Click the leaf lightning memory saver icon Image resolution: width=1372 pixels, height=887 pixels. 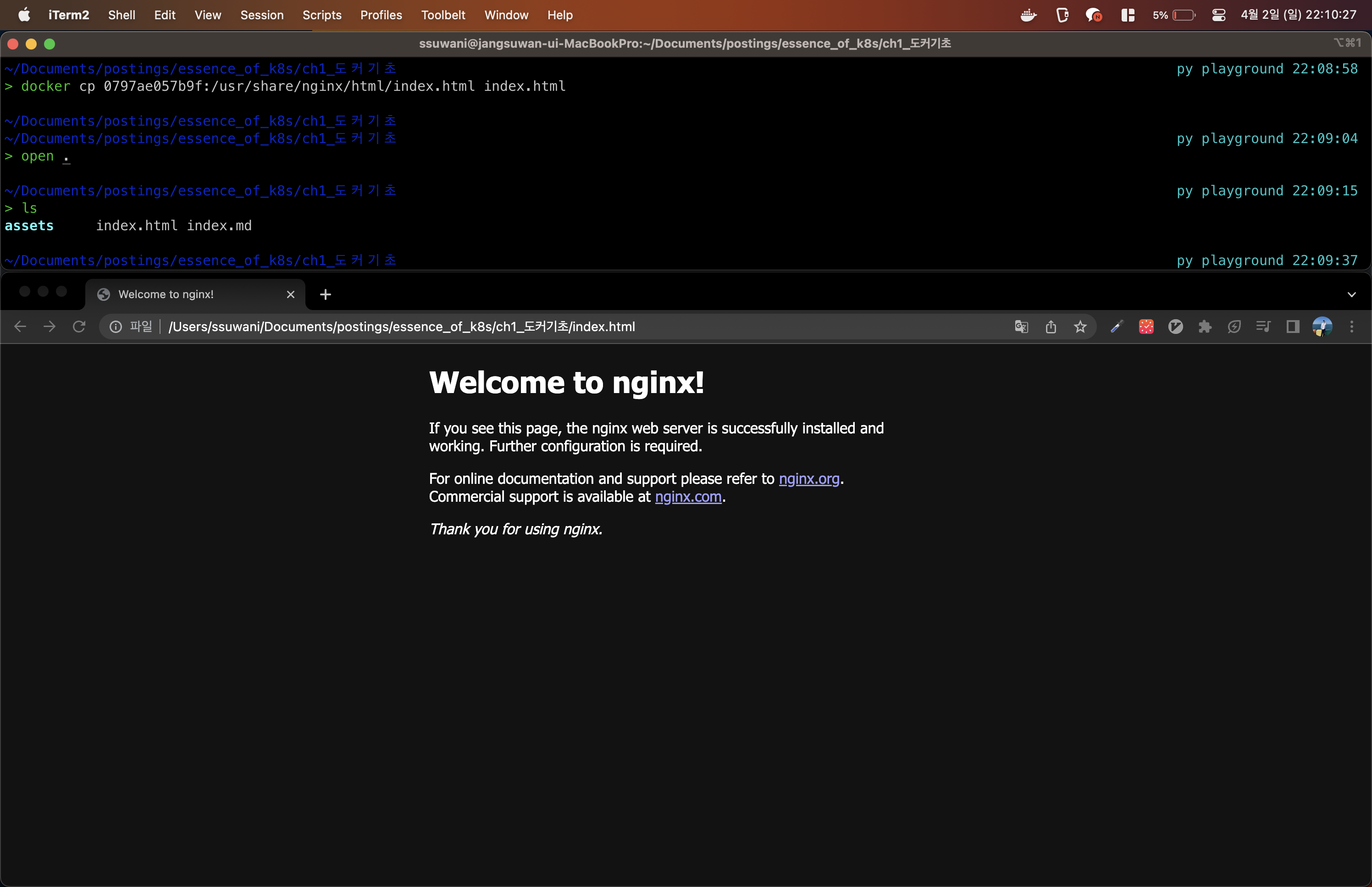[1234, 327]
